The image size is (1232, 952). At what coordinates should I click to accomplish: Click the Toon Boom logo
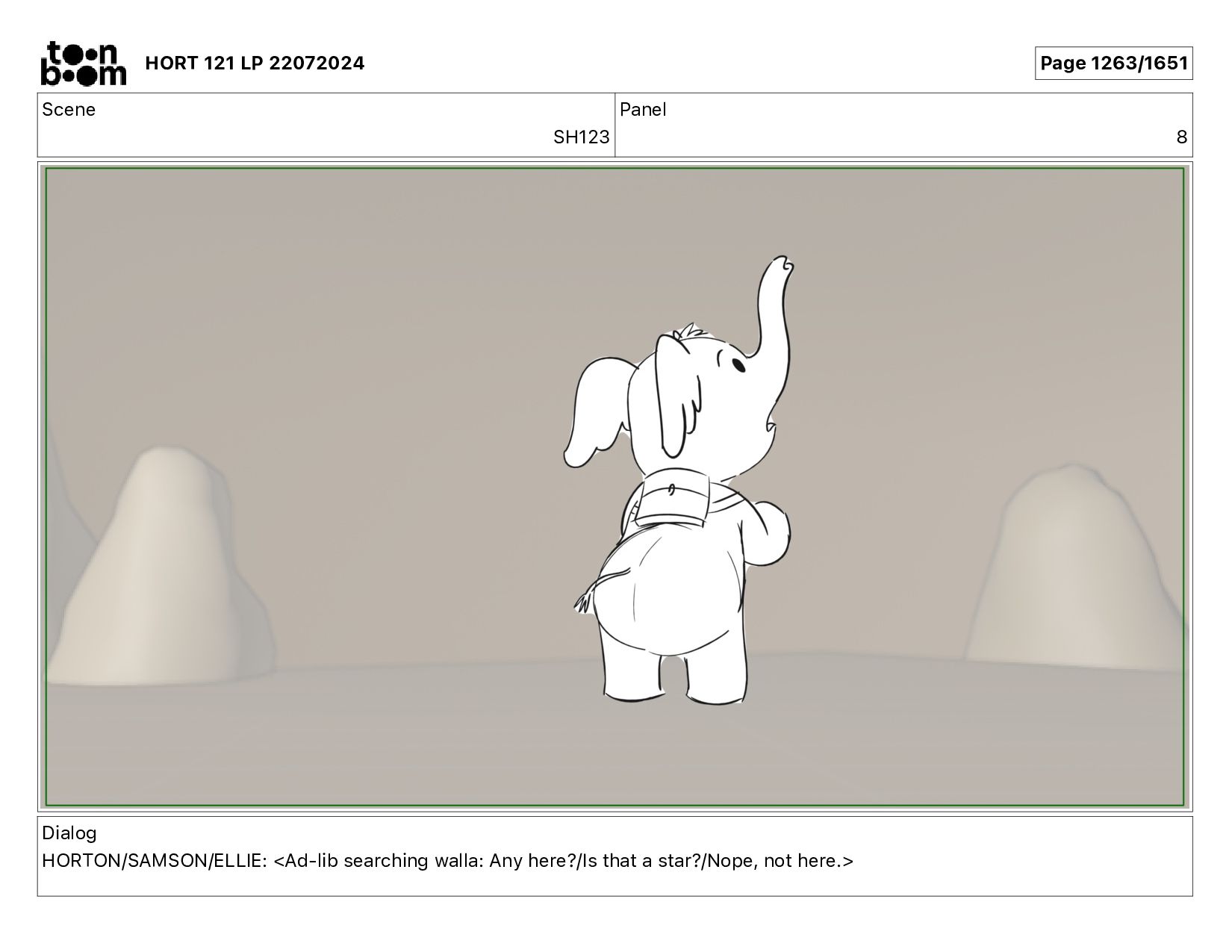point(83,63)
